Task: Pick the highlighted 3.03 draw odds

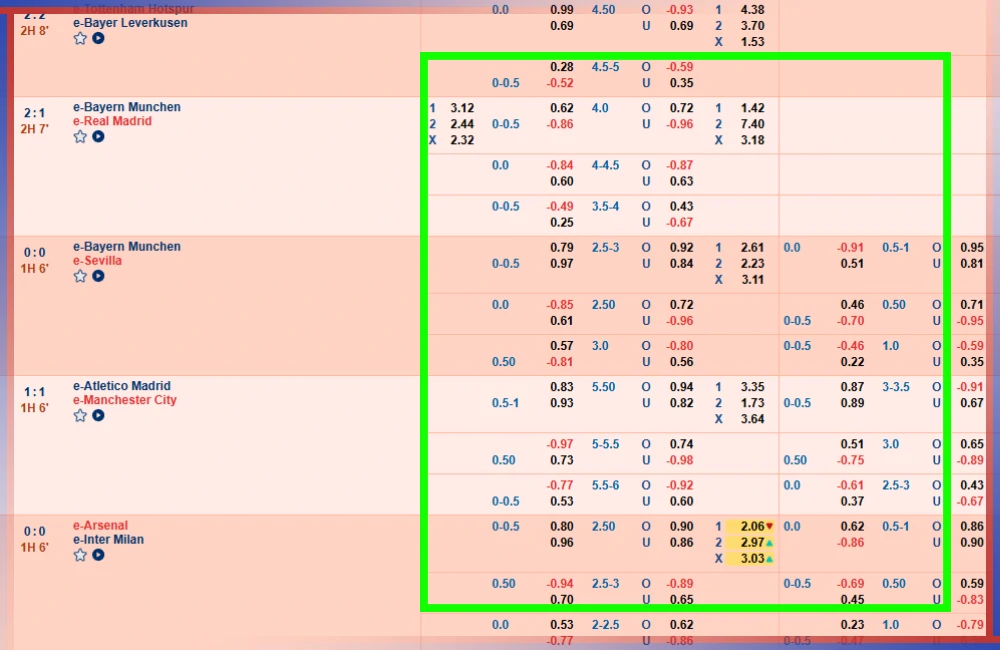Action: pyautogui.click(x=750, y=559)
